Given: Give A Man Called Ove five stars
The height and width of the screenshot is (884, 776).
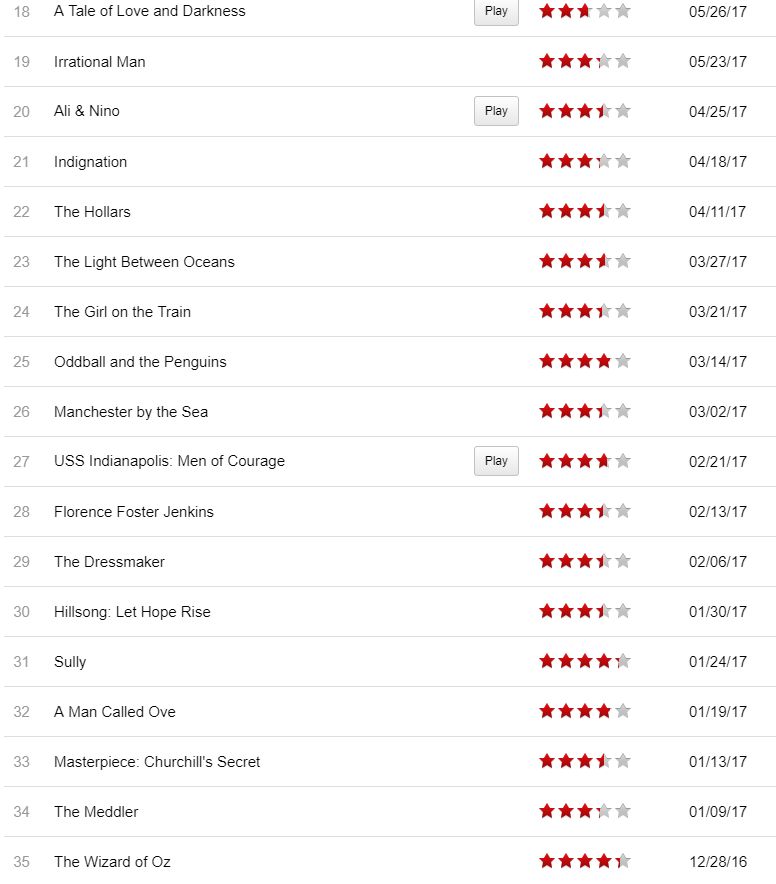Looking at the screenshot, I should 623,711.
